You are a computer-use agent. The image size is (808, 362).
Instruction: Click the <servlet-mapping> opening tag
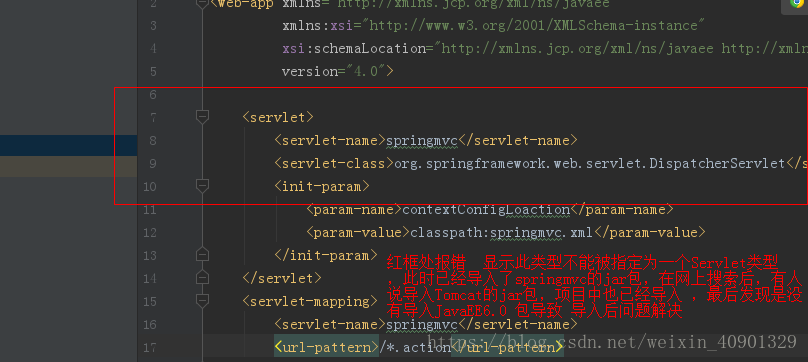[x=310, y=301]
